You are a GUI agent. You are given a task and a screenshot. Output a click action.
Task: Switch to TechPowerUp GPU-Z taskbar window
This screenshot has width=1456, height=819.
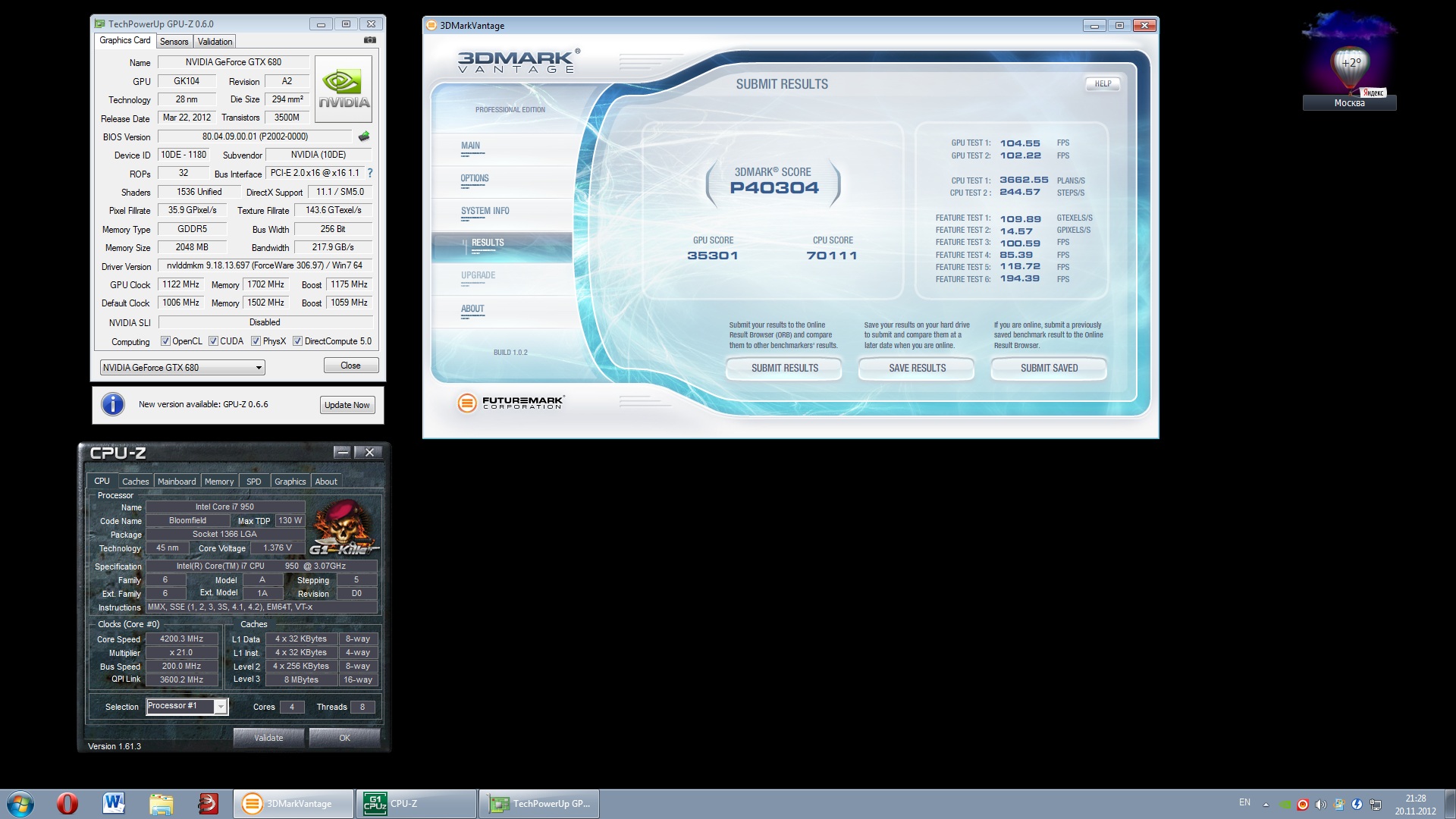coord(539,804)
